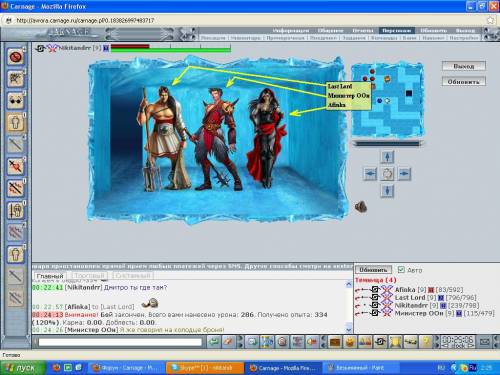The width and height of the screenshot is (500, 375).
Task: Open the Персонаж menu item
Action: 396,30
